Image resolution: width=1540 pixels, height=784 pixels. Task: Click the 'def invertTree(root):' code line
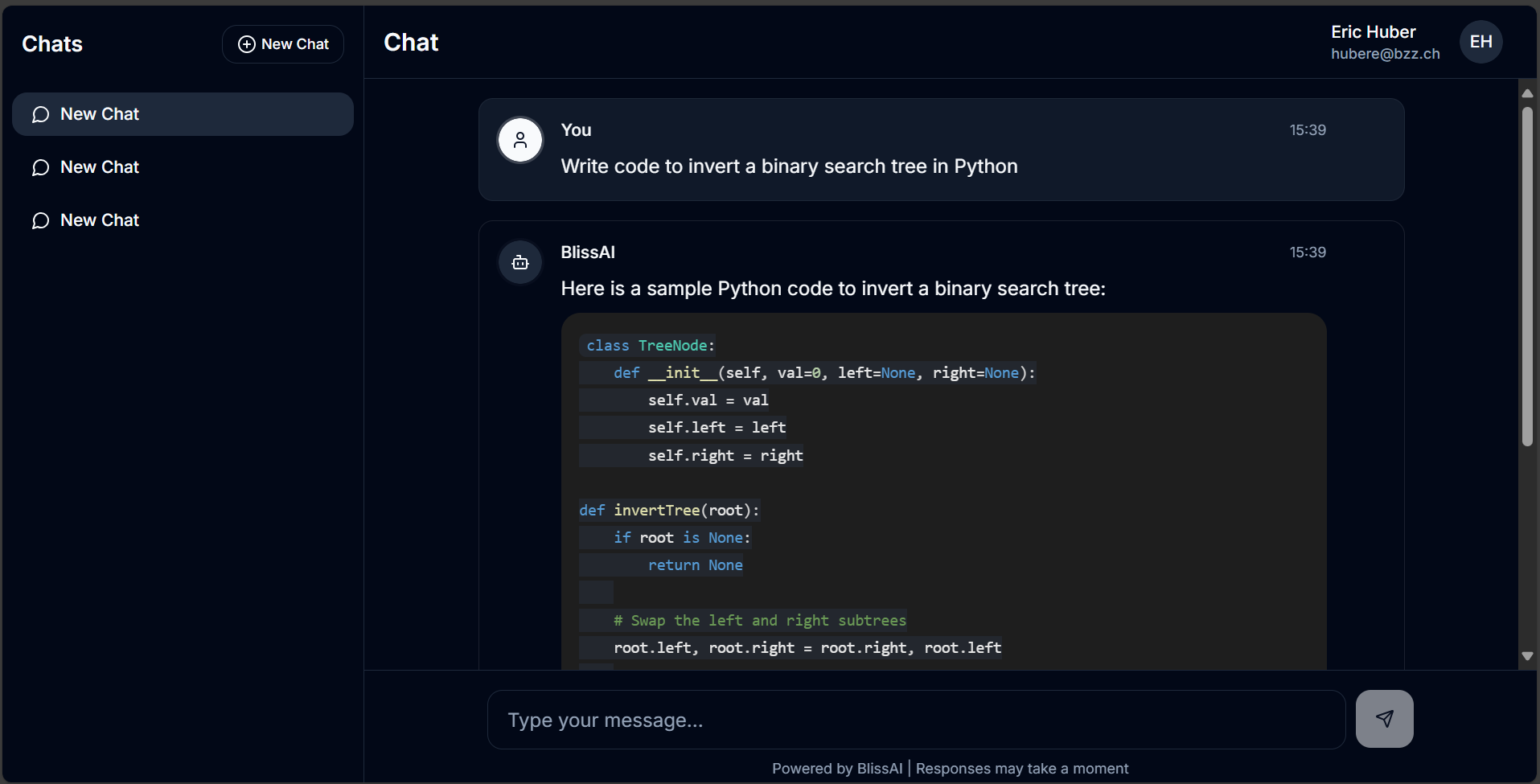pos(669,511)
